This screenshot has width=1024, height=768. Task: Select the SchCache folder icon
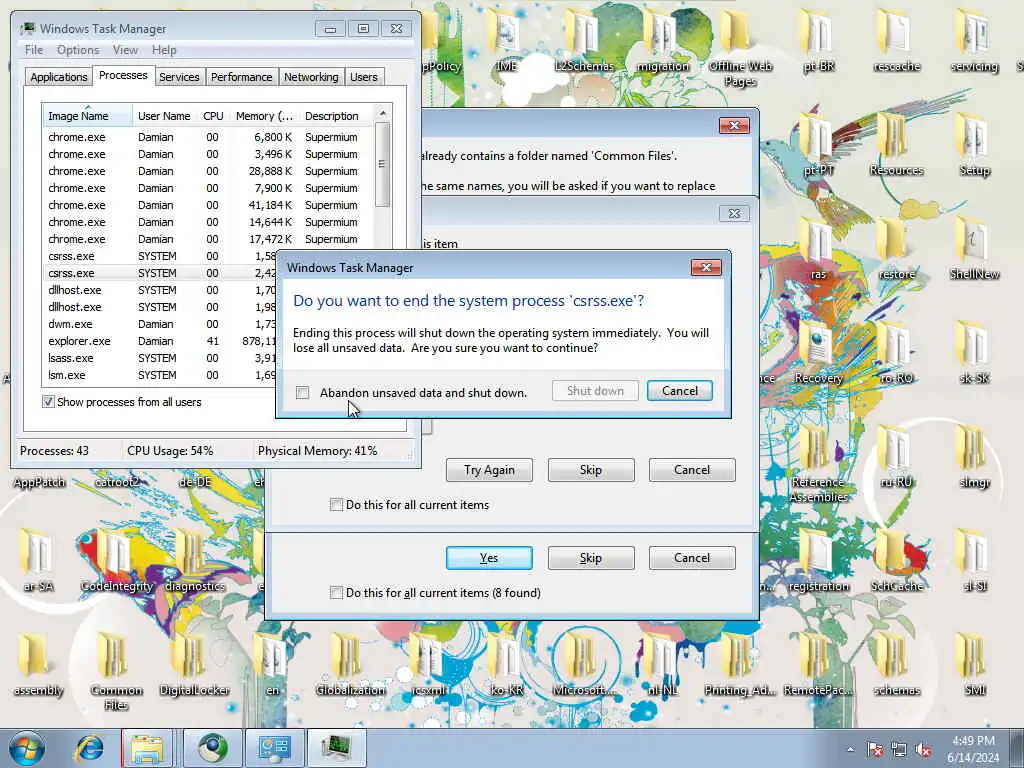[896, 560]
